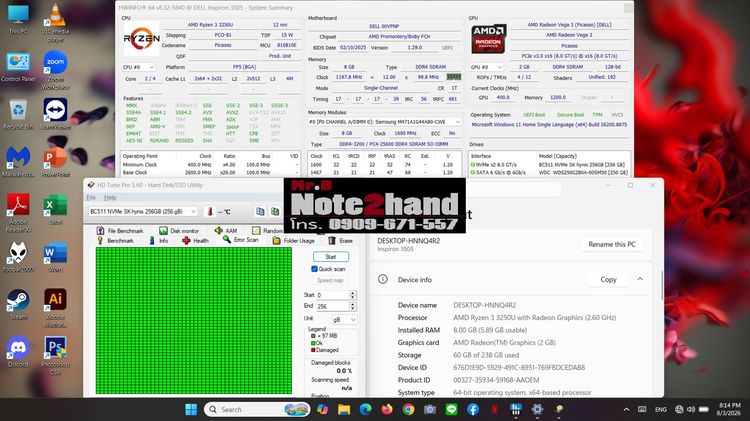Click the volume speaker tray icon
This screenshot has height=421, width=750.
tap(691, 410)
